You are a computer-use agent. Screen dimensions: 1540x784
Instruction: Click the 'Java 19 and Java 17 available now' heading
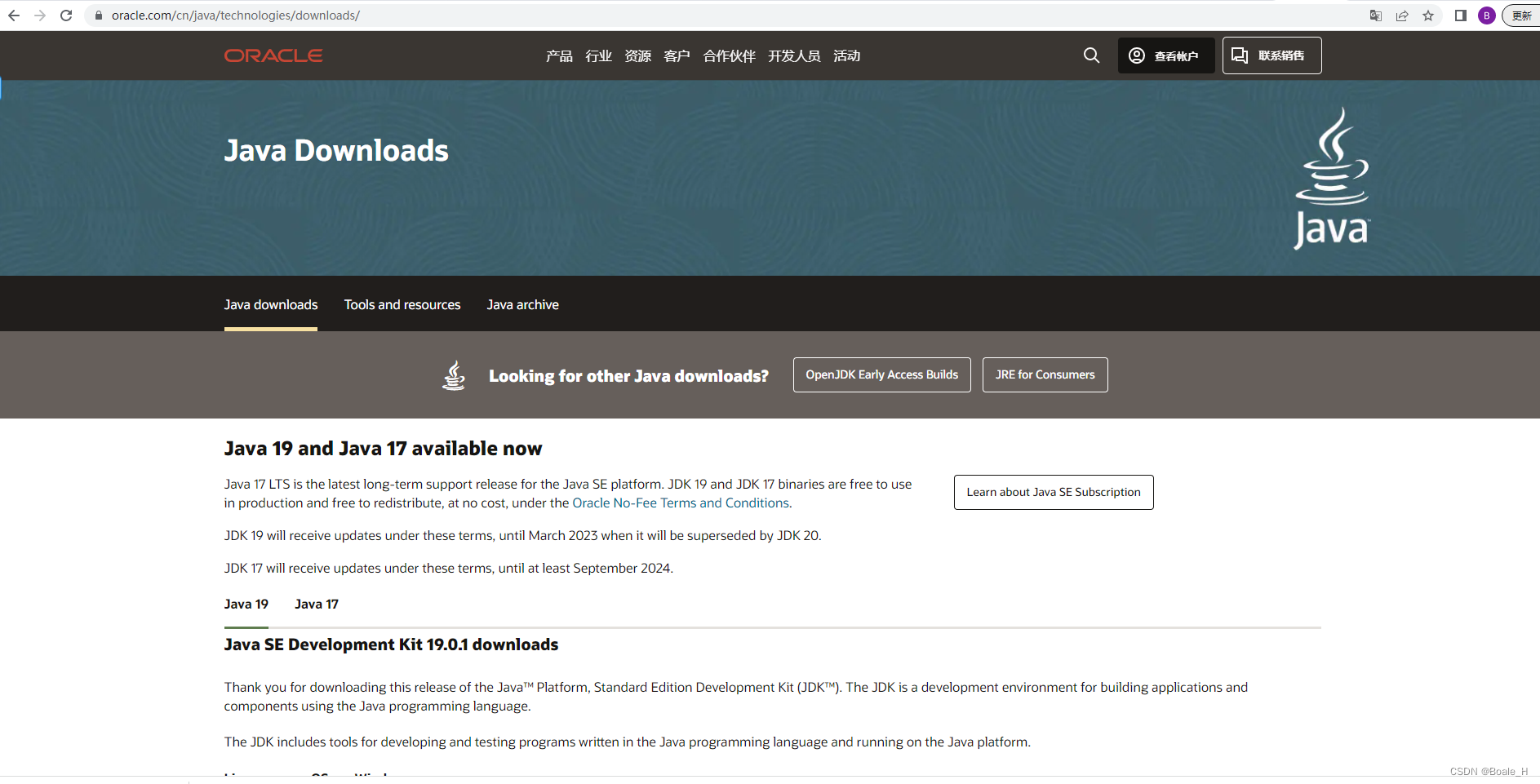(383, 449)
